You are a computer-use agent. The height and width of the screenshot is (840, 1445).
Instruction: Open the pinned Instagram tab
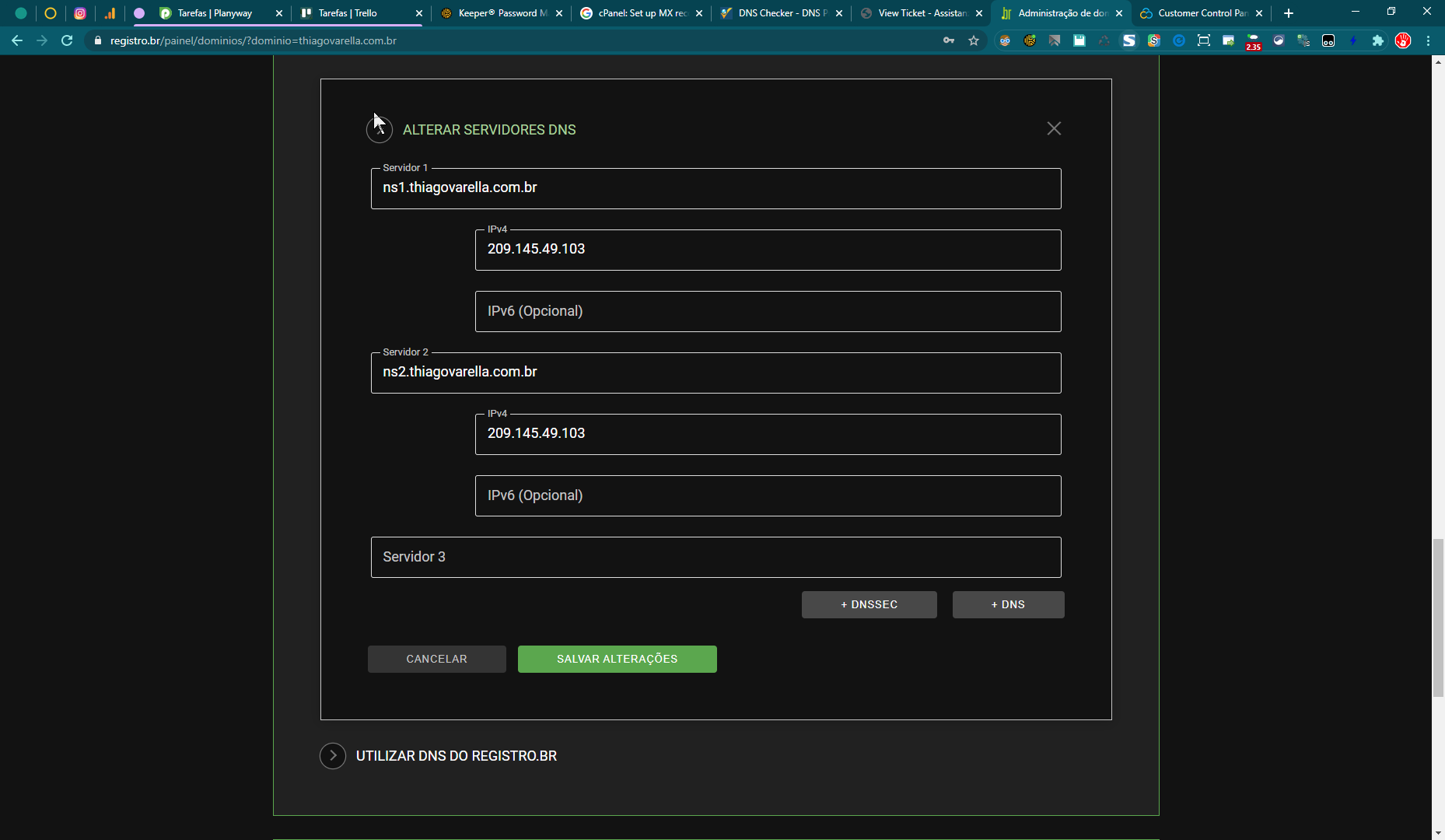(80, 13)
